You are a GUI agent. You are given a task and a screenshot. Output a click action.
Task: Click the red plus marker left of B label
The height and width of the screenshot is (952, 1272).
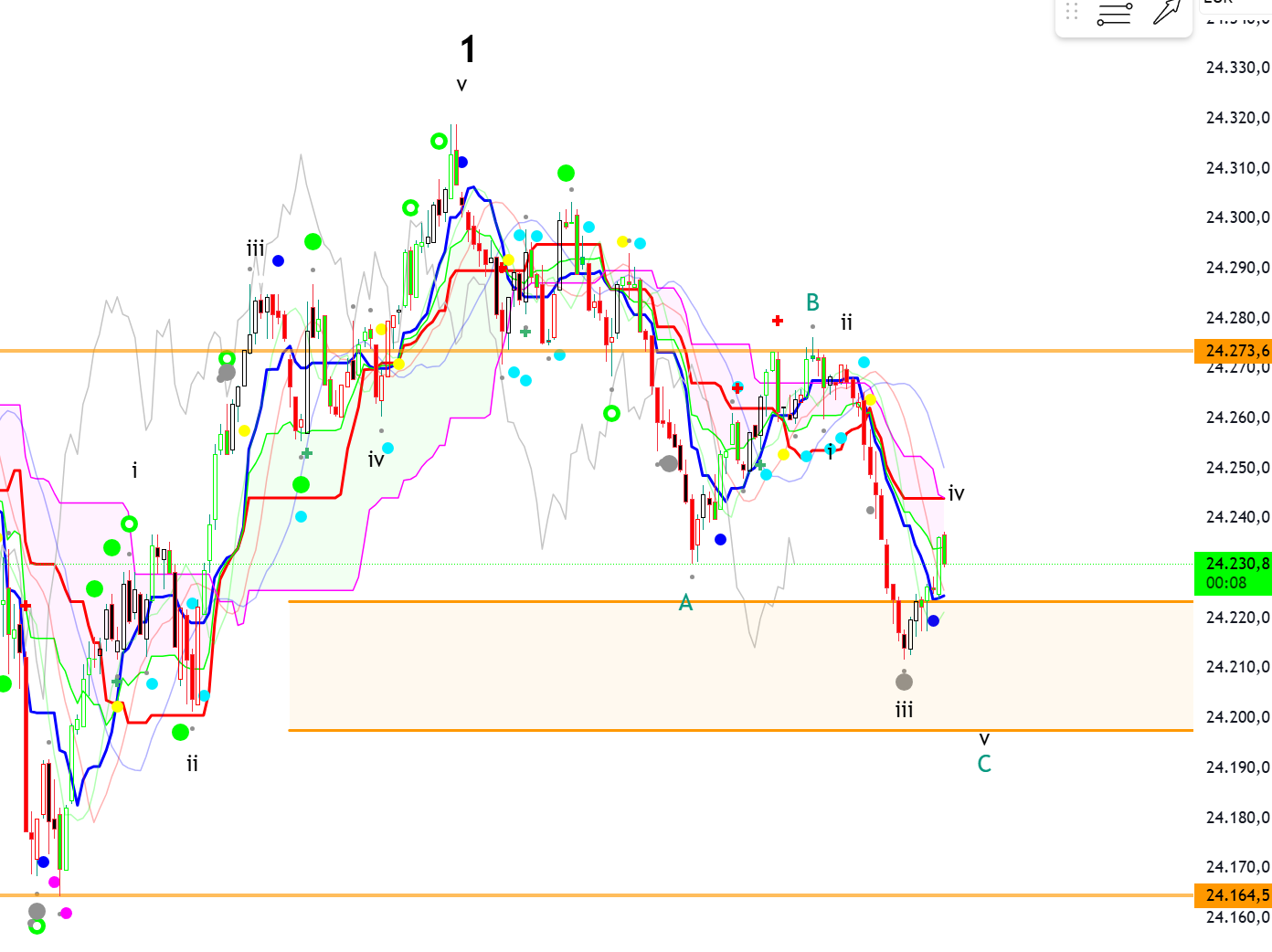pos(777,321)
